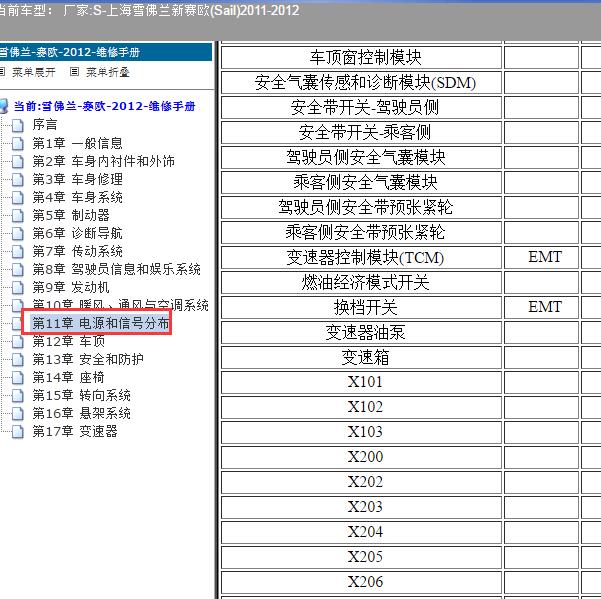Open 第10章 暖风、通风与空调系统

coord(121,305)
